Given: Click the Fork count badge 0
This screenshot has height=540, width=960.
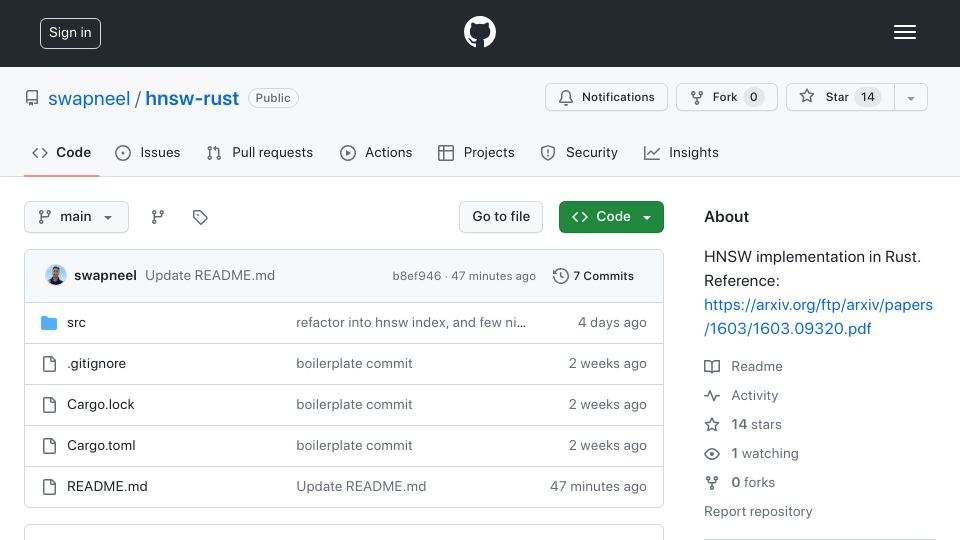Looking at the screenshot, I should point(754,97).
